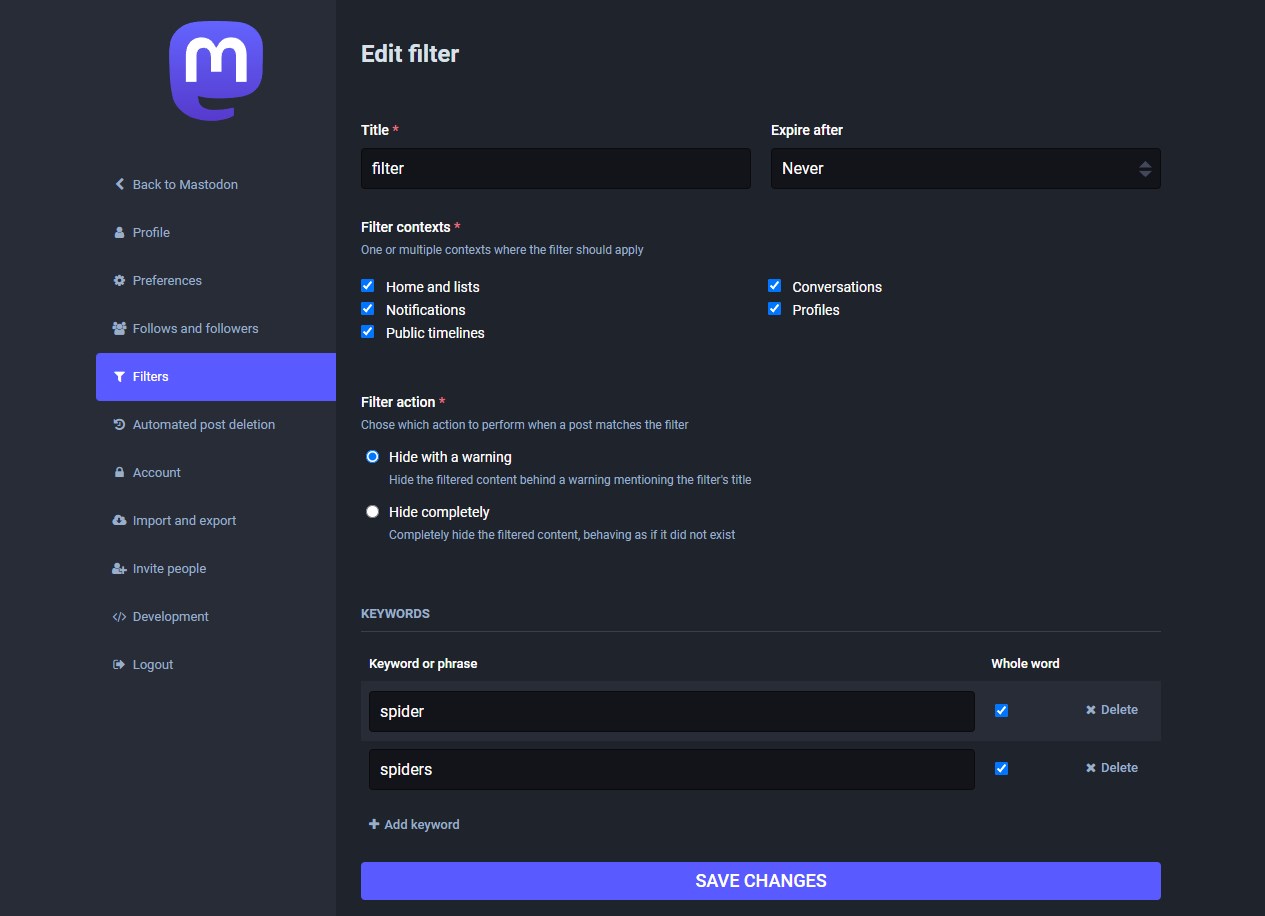Click the spiders keyword input field
This screenshot has width=1265, height=916.
[672, 769]
